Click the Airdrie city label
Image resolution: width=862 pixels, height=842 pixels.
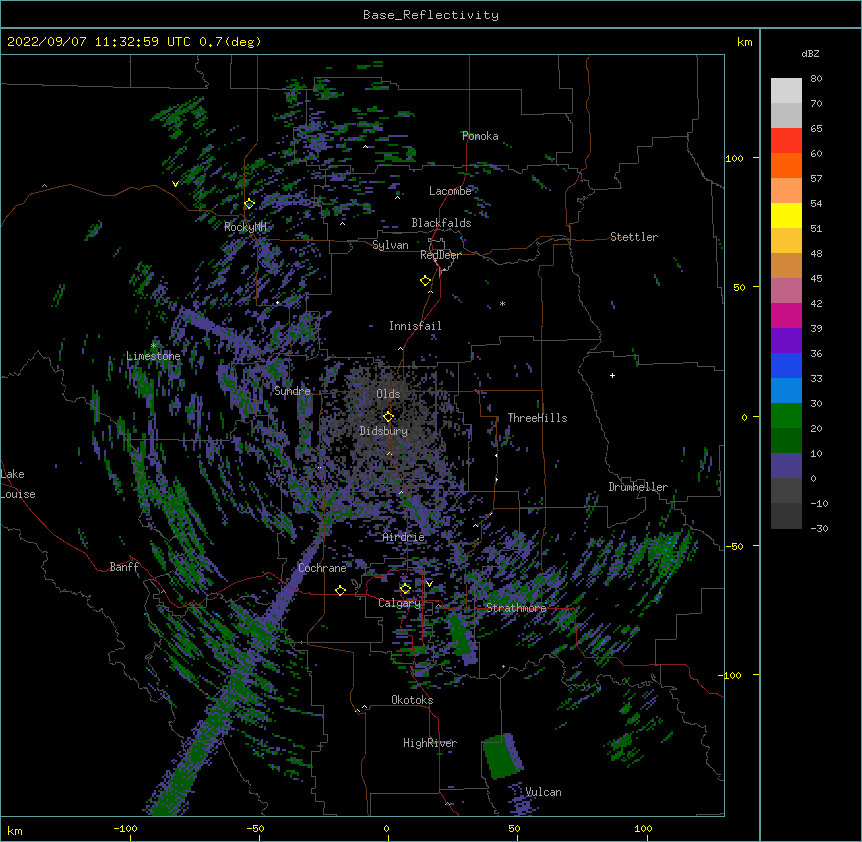click(404, 538)
